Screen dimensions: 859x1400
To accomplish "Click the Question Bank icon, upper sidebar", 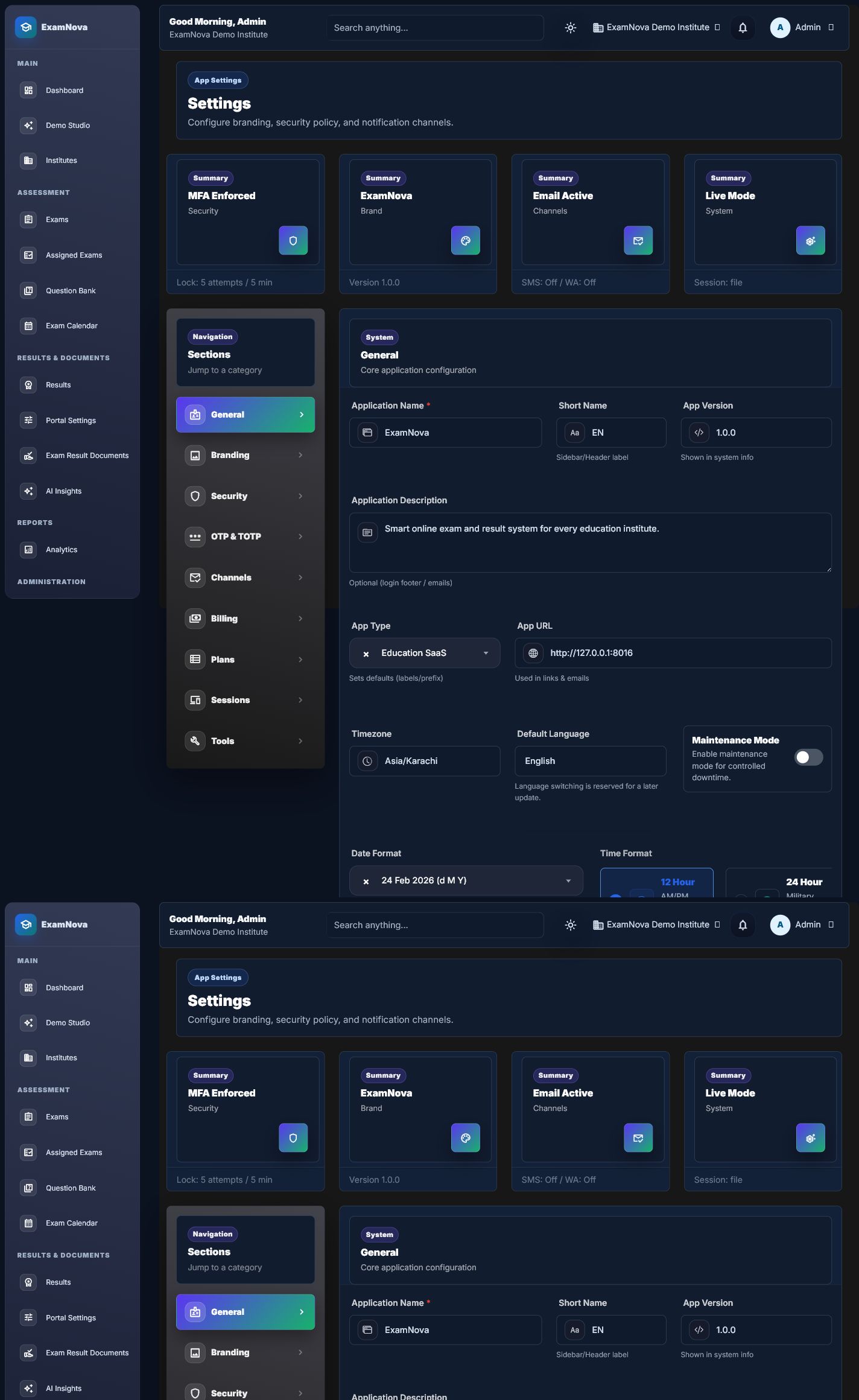I will click(x=28, y=291).
